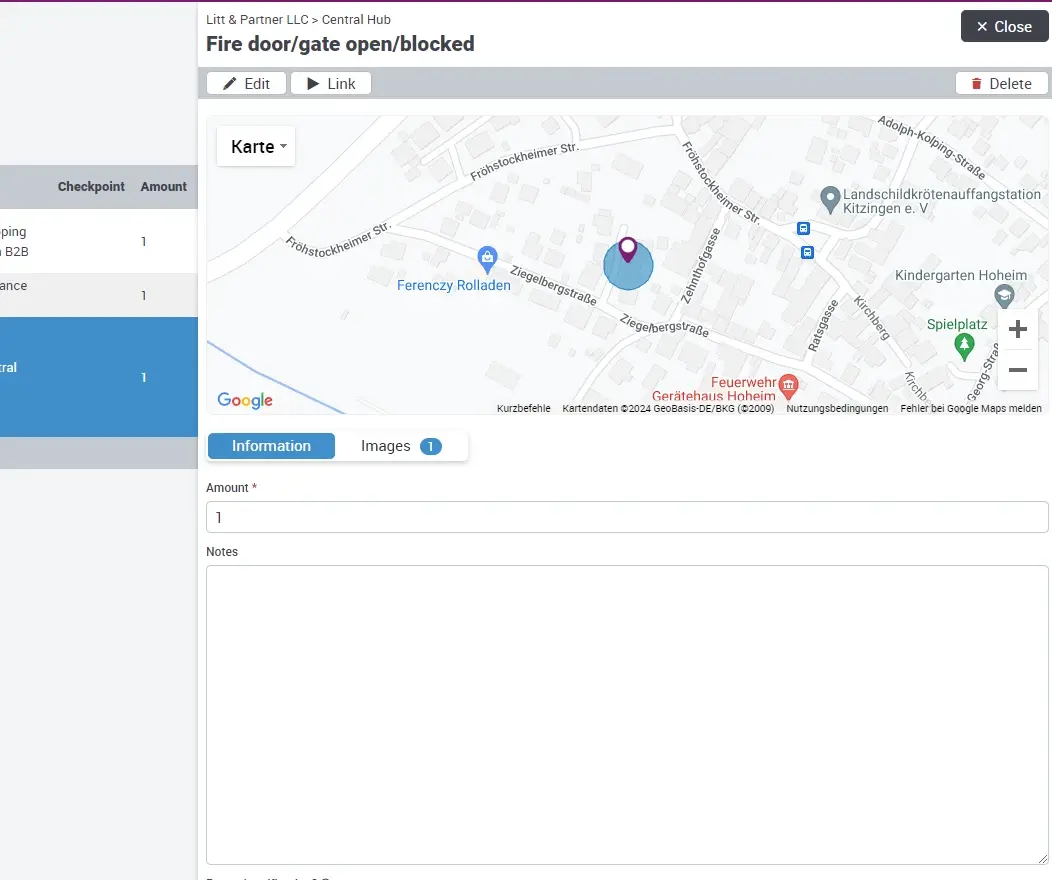This screenshot has height=880, width=1052.
Task: Delete this fire door entry
Action: 1000,83
